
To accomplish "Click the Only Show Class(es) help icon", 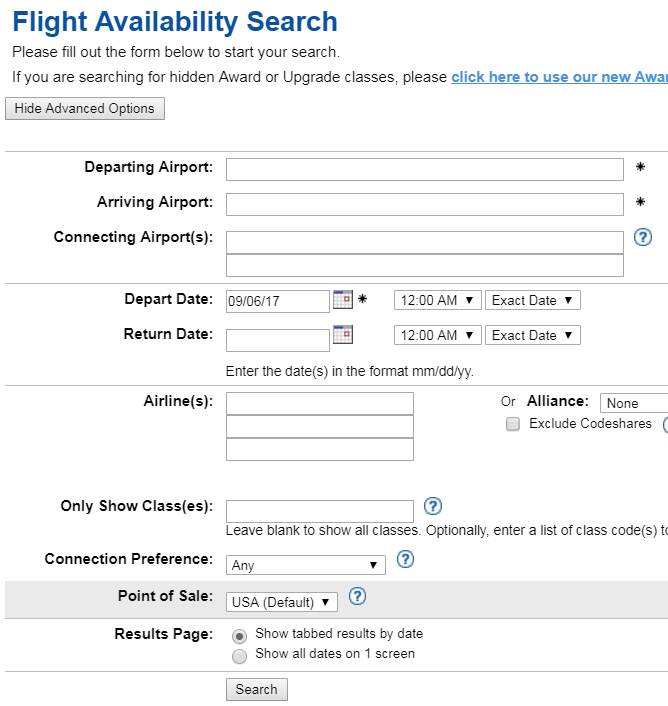I will point(433,506).
